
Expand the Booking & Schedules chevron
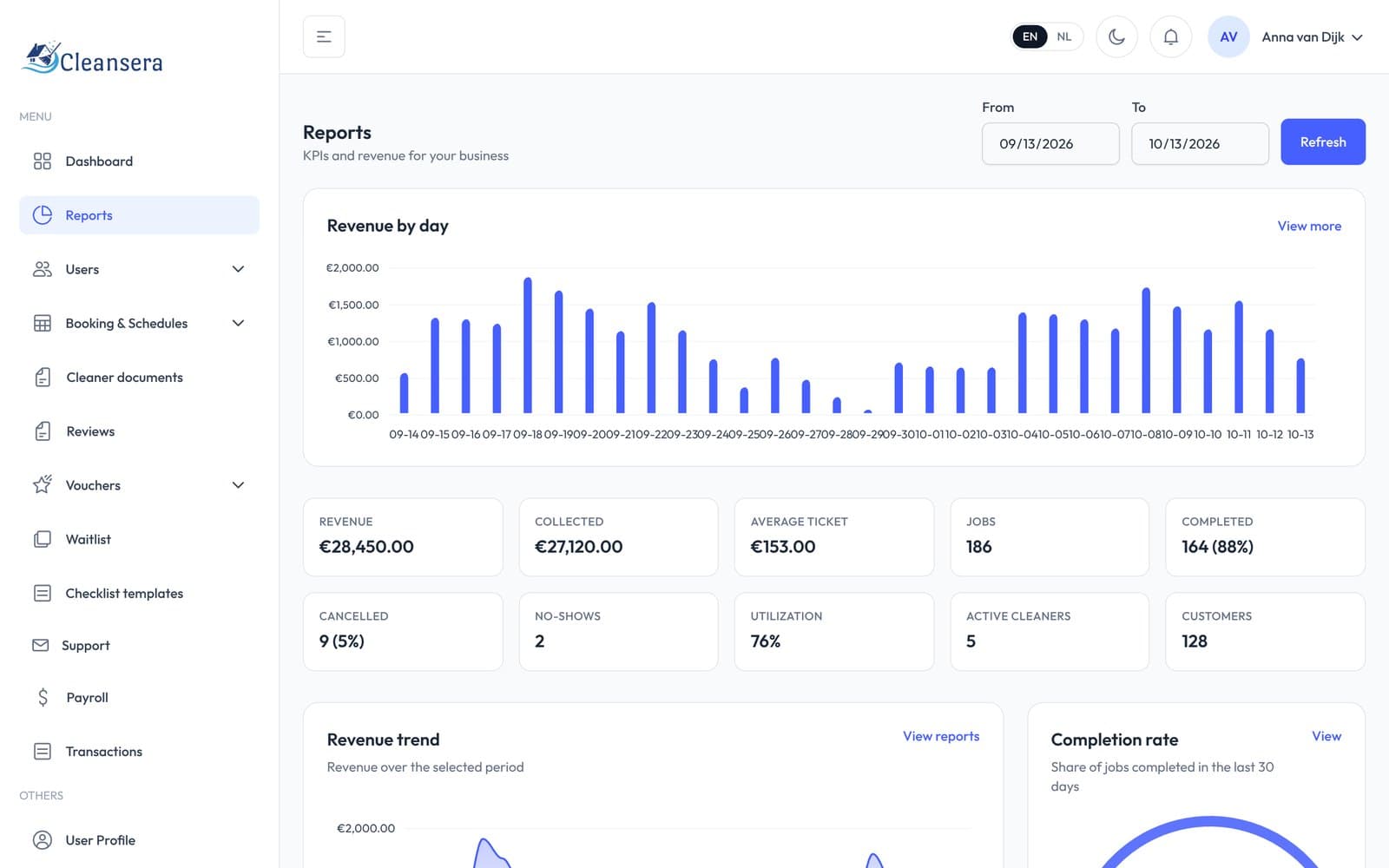[238, 323]
